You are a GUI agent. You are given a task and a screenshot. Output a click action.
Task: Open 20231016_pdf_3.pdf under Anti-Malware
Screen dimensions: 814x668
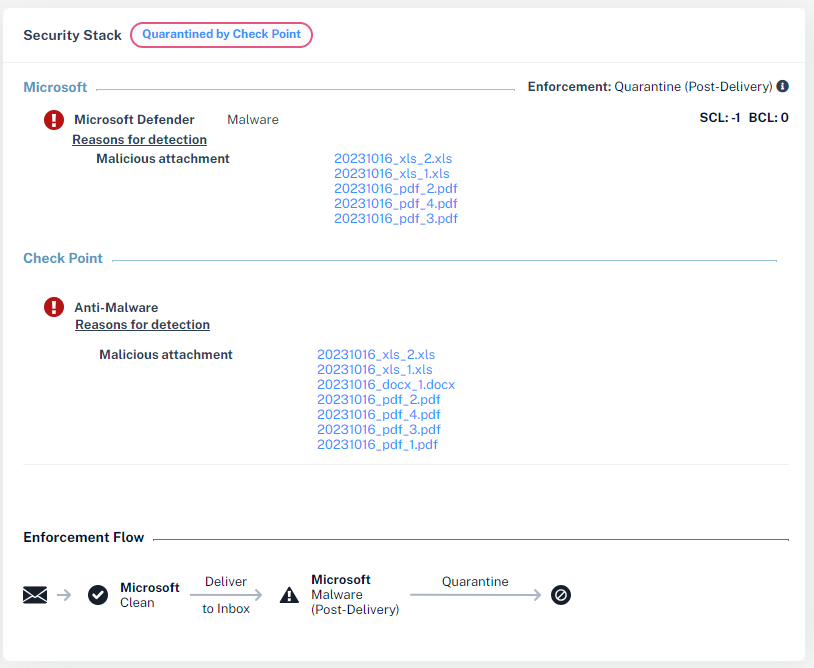[378, 430]
